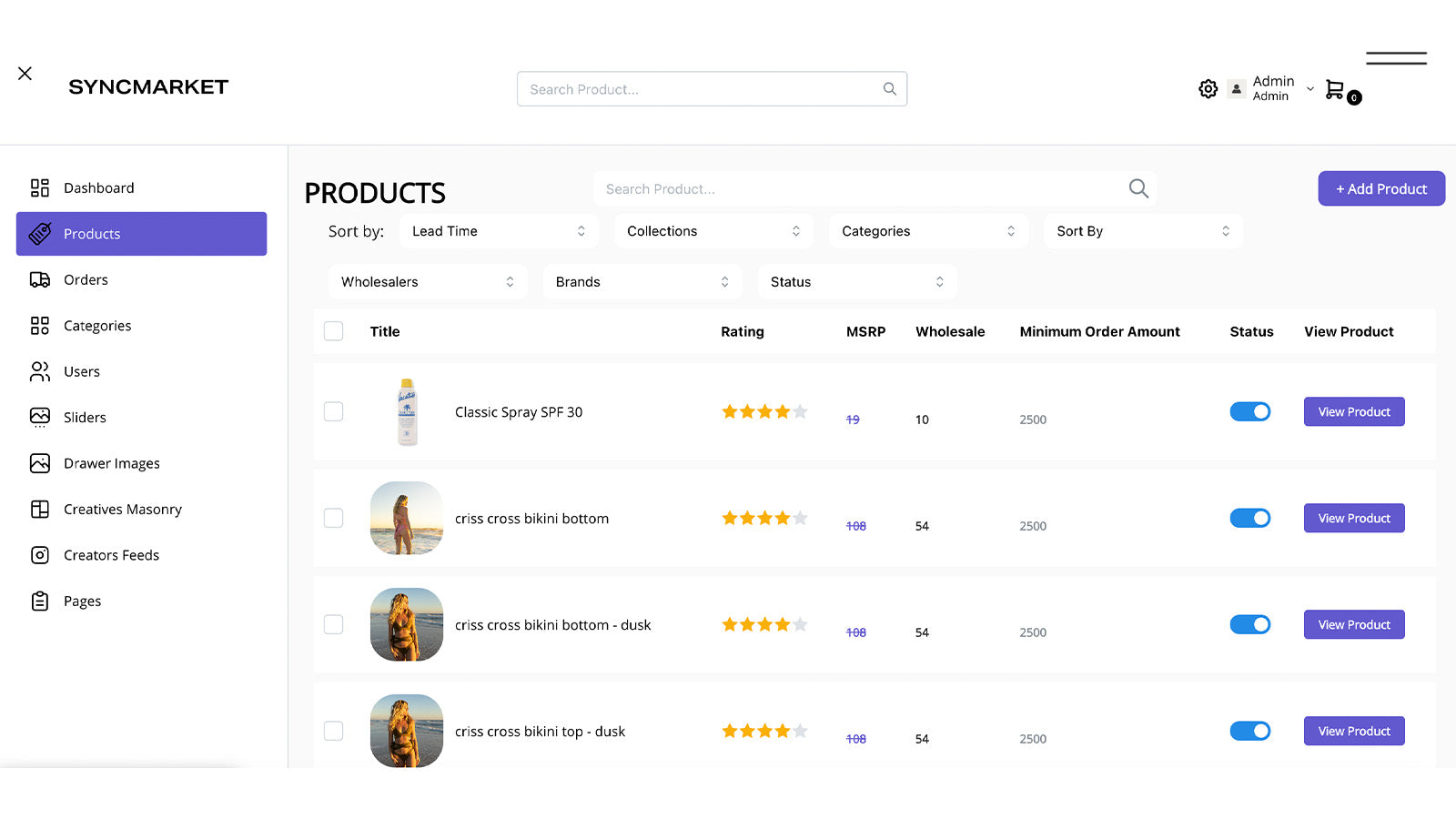The height and width of the screenshot is (819, 1456).
Task: Click the Title column header
Action: (385, 332)
